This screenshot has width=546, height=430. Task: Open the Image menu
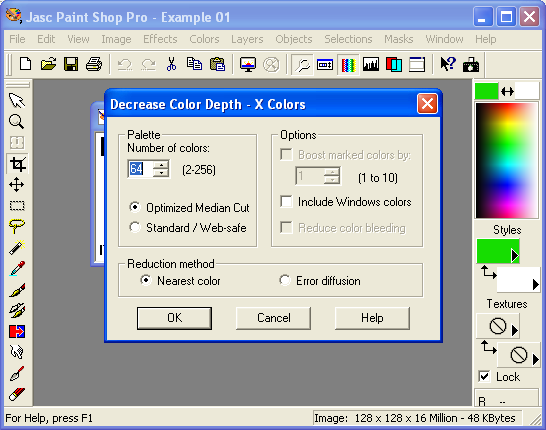click(x=116, y=39)
